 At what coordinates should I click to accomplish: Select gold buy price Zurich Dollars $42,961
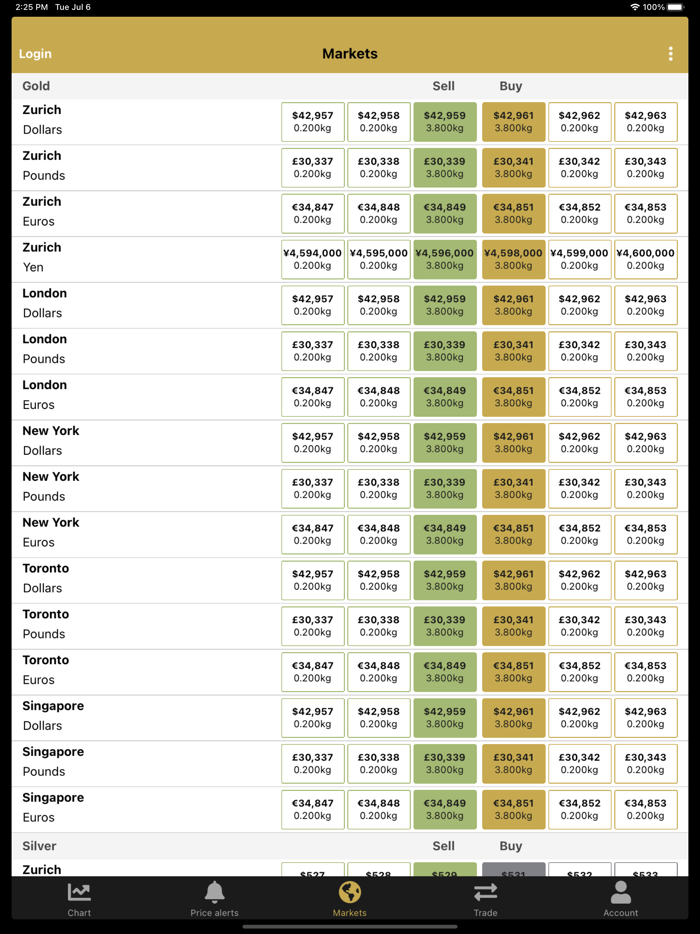click(513, 122)
